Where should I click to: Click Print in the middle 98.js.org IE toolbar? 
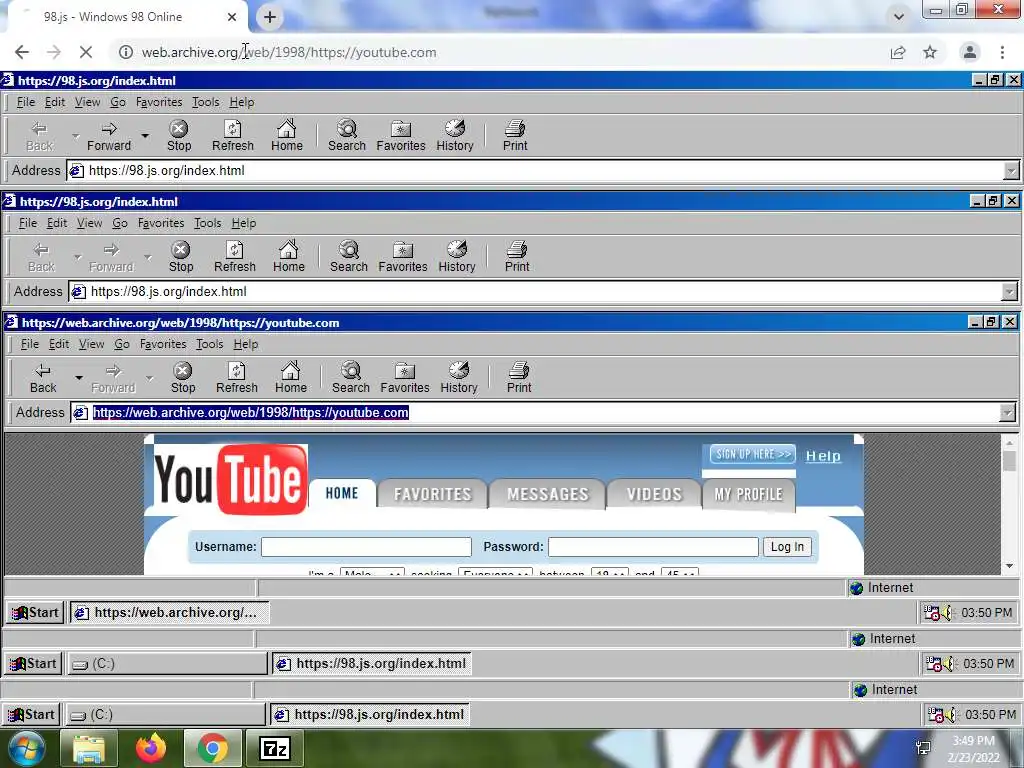pos(517,257)
